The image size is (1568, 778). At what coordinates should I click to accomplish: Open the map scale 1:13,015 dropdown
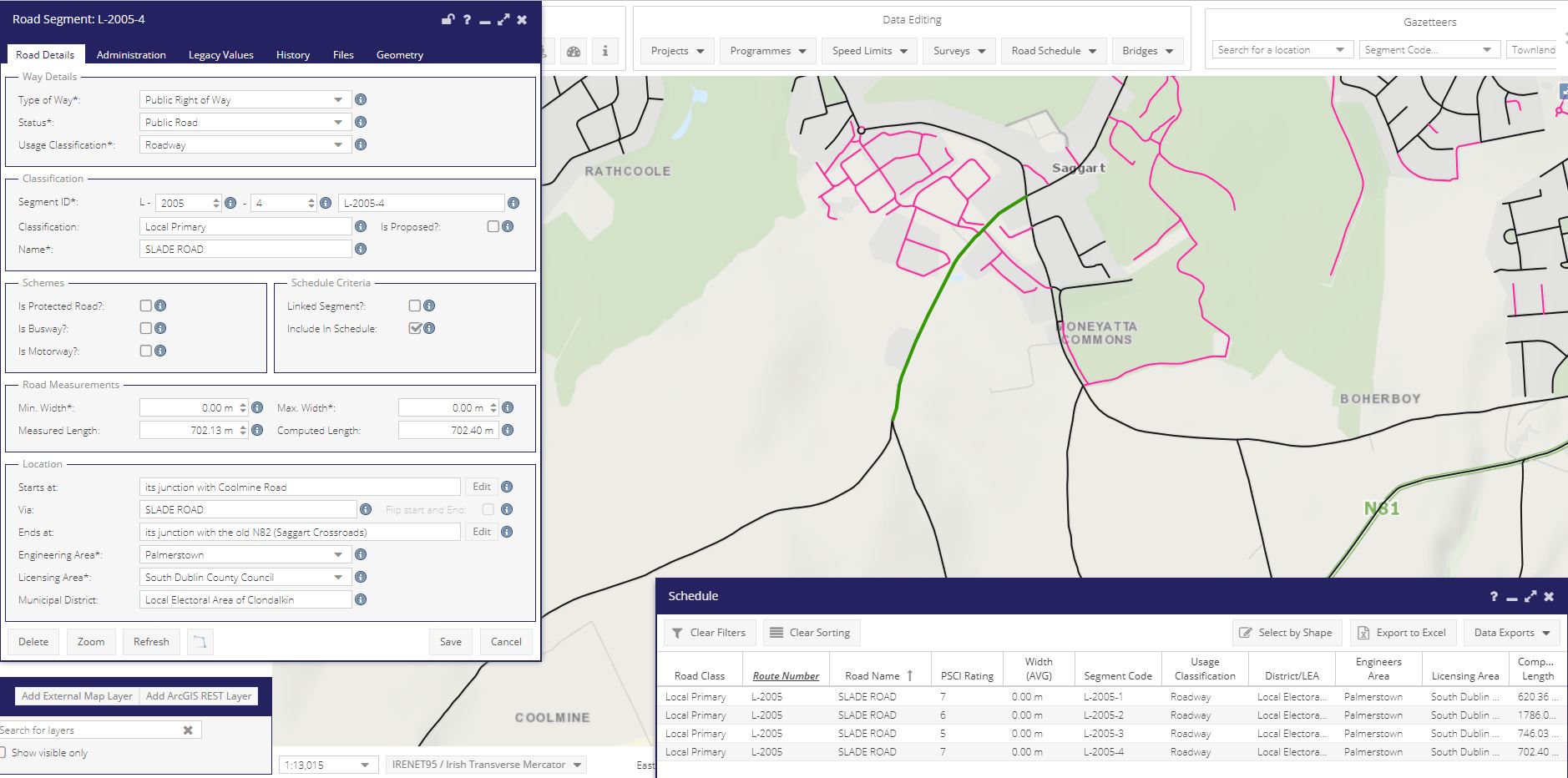pyautogui.click(x=326, y=765)
